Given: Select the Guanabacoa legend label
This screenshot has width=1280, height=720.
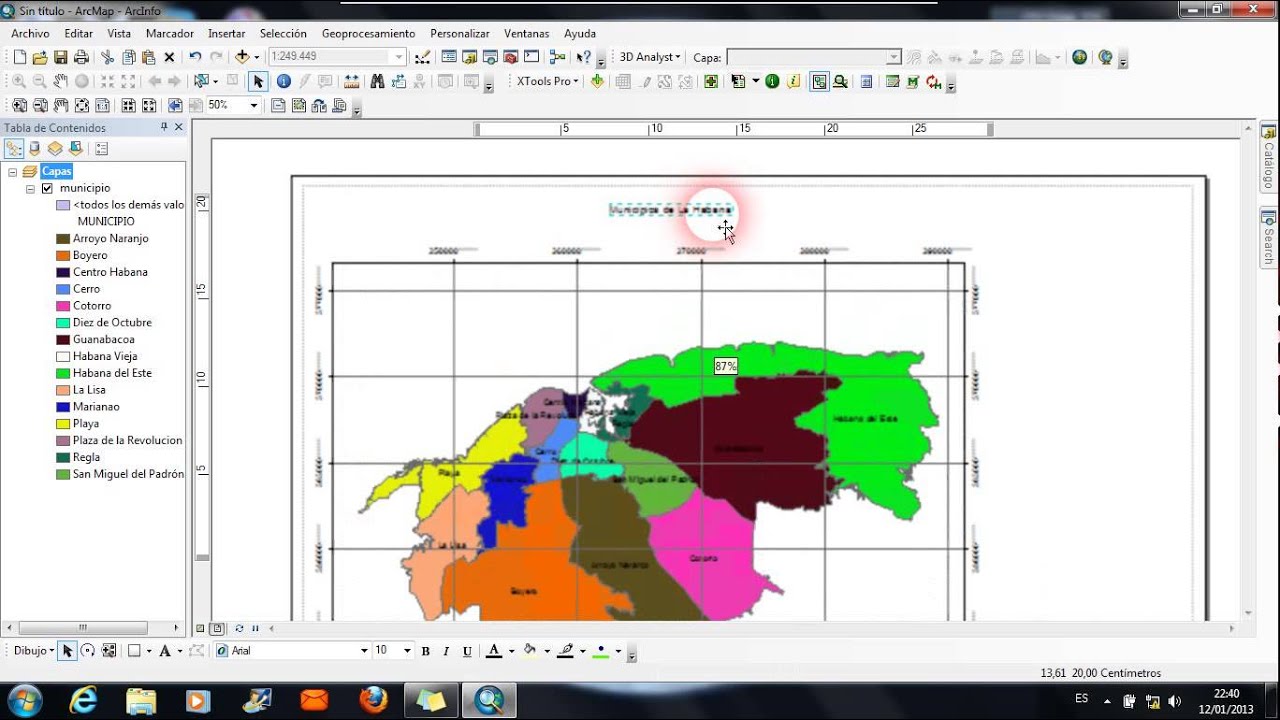Looking at the screenshot, I should pos(104,339).
